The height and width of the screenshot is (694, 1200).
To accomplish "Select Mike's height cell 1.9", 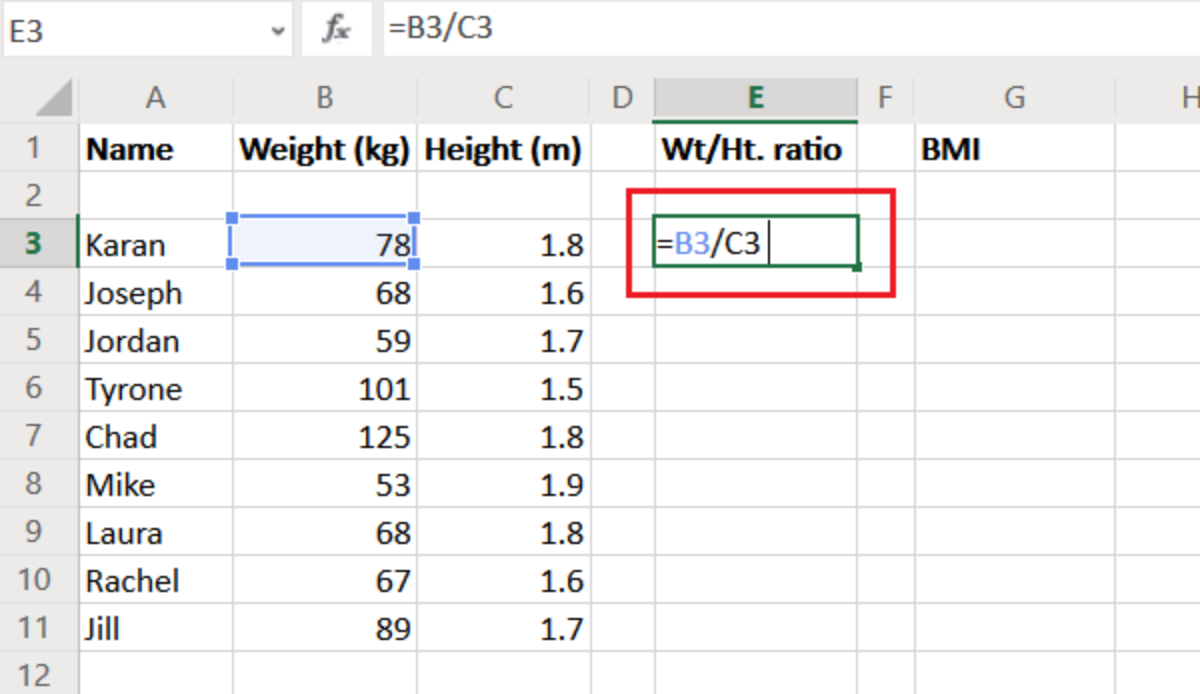I will (503, 484).
